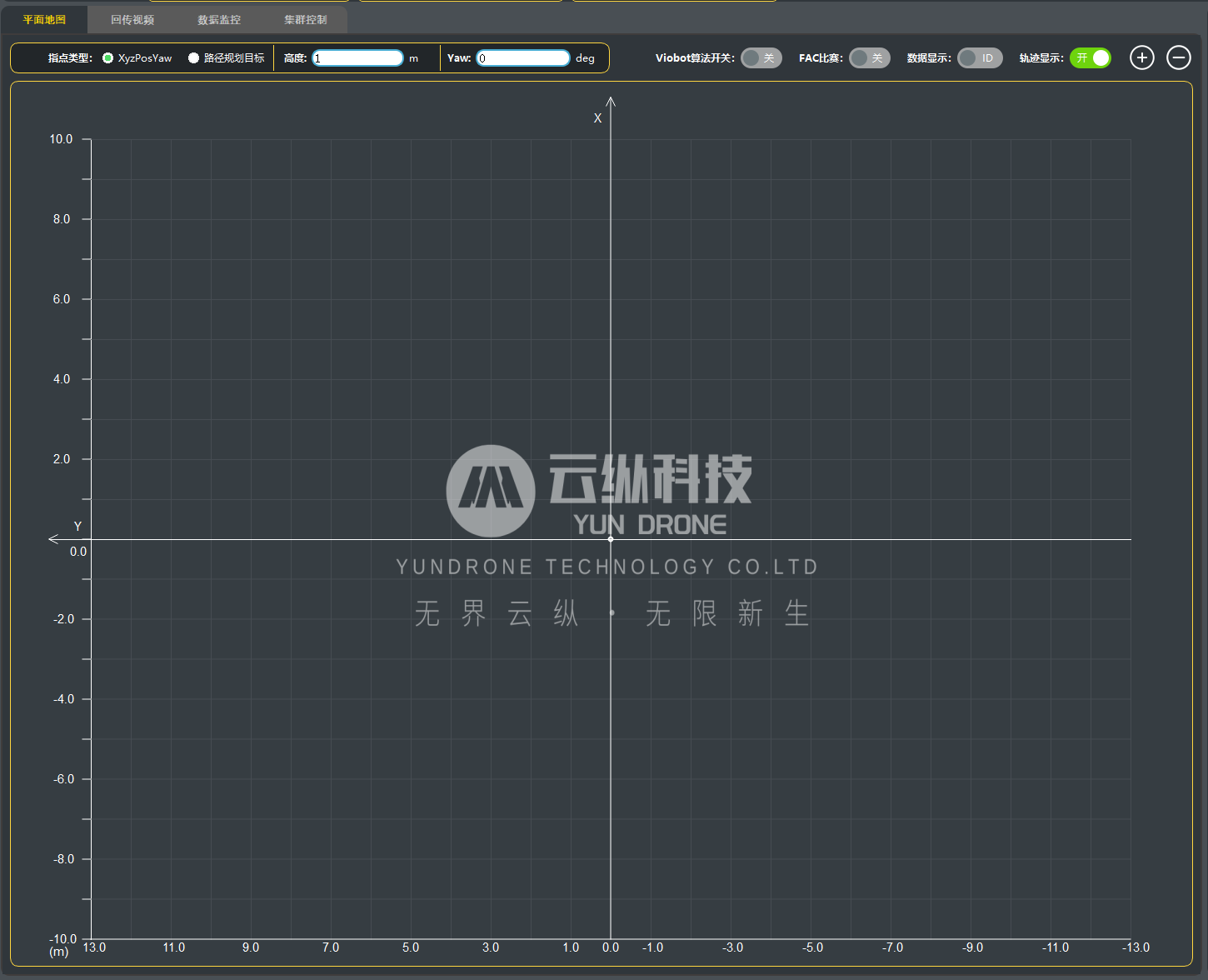Click the origin point on the map
Screen dimensions: 1208x980
click(x=611, y=539)
